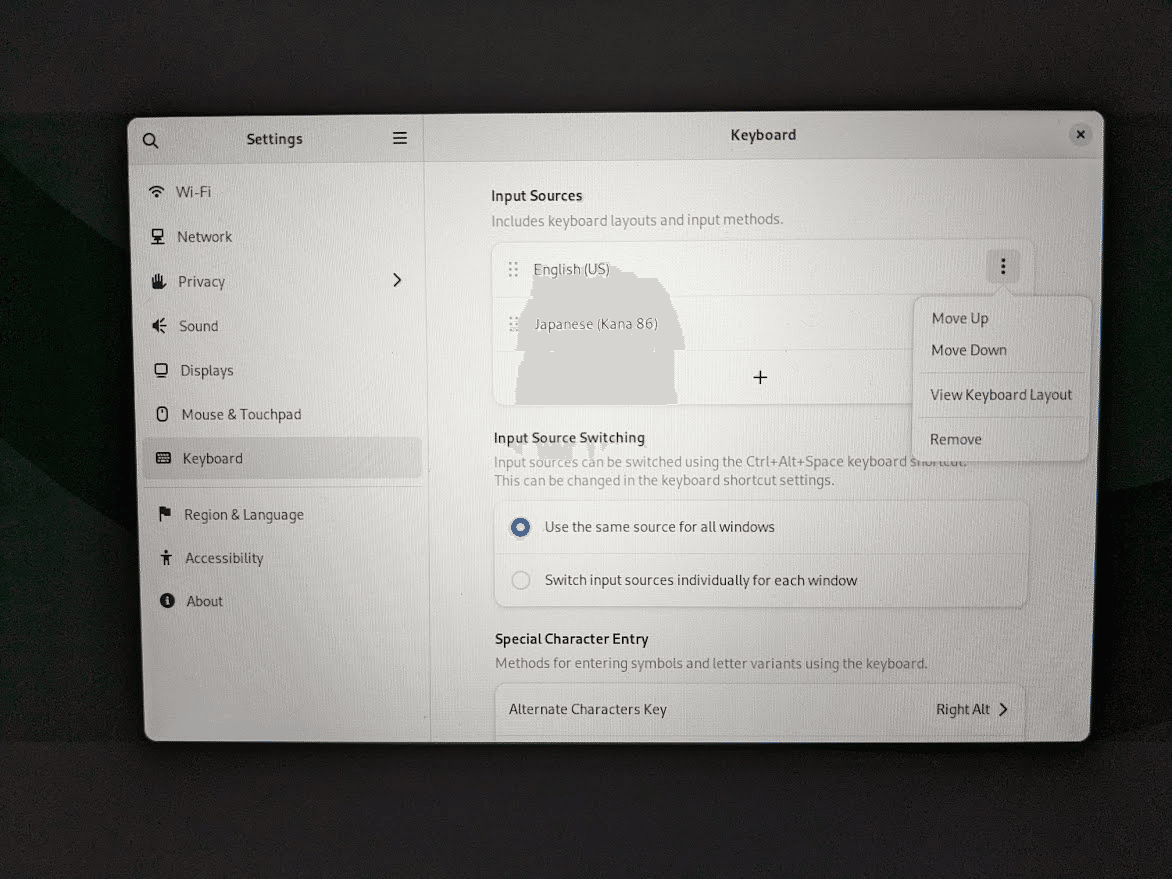Open English (US) three-dot options menu
Image resolution: width=1172 pixels, height=879 pixels.
click(x=1003, y=266)
